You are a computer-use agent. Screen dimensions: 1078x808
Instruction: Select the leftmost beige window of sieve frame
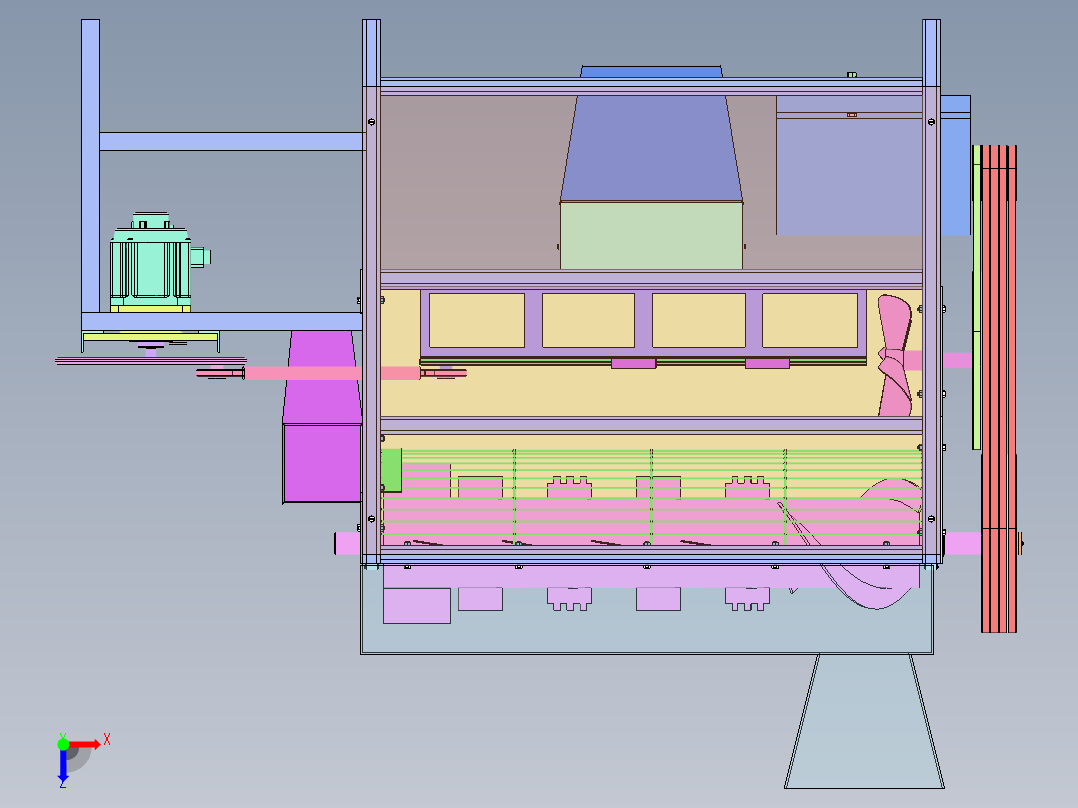(x=476, y=320)
